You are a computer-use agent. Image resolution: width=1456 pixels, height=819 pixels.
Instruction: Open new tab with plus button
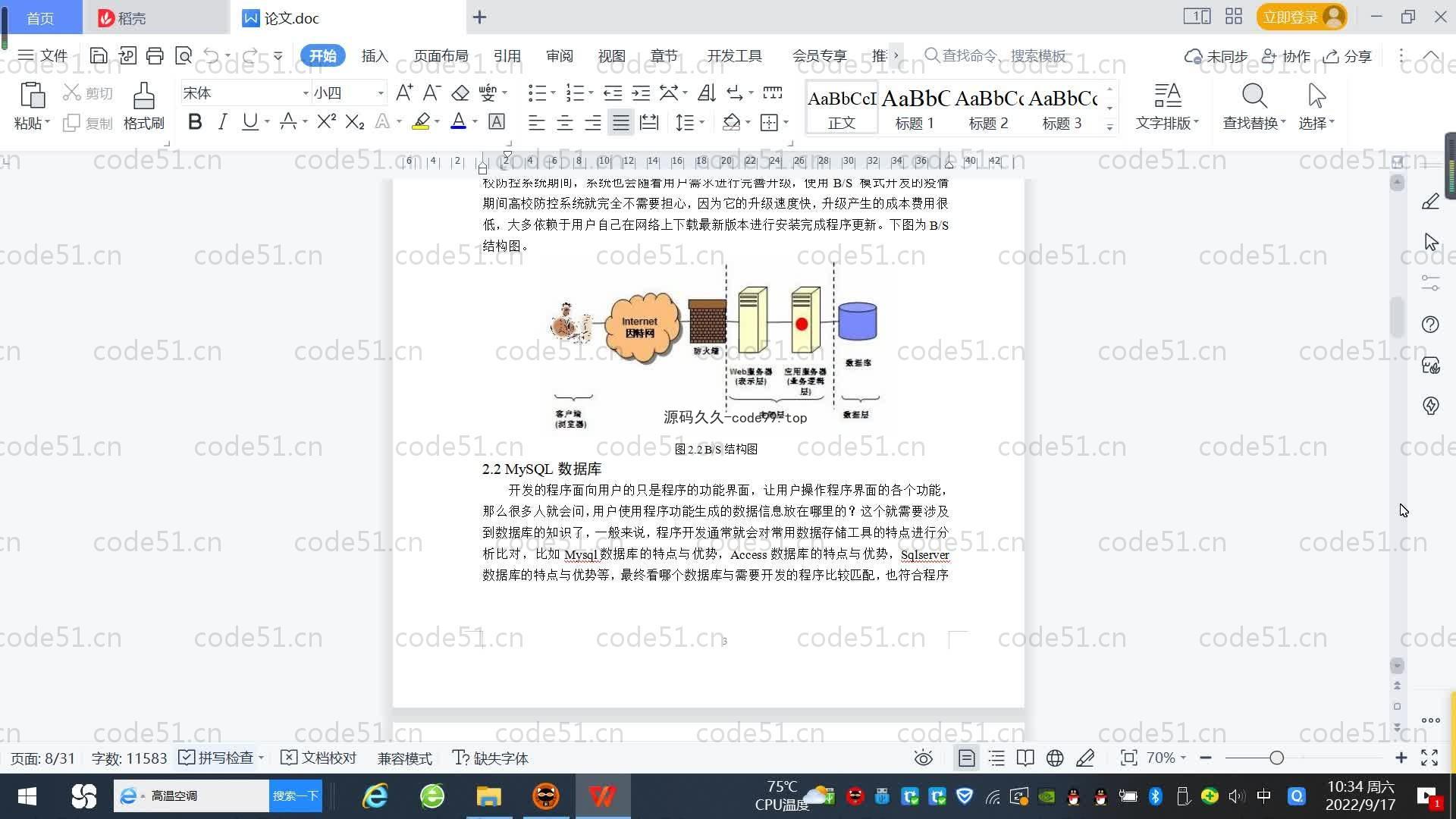click(x=479, y=17)
